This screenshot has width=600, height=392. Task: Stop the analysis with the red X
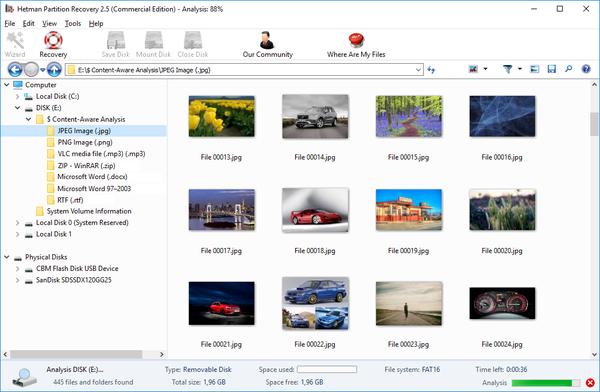point(590,382)
